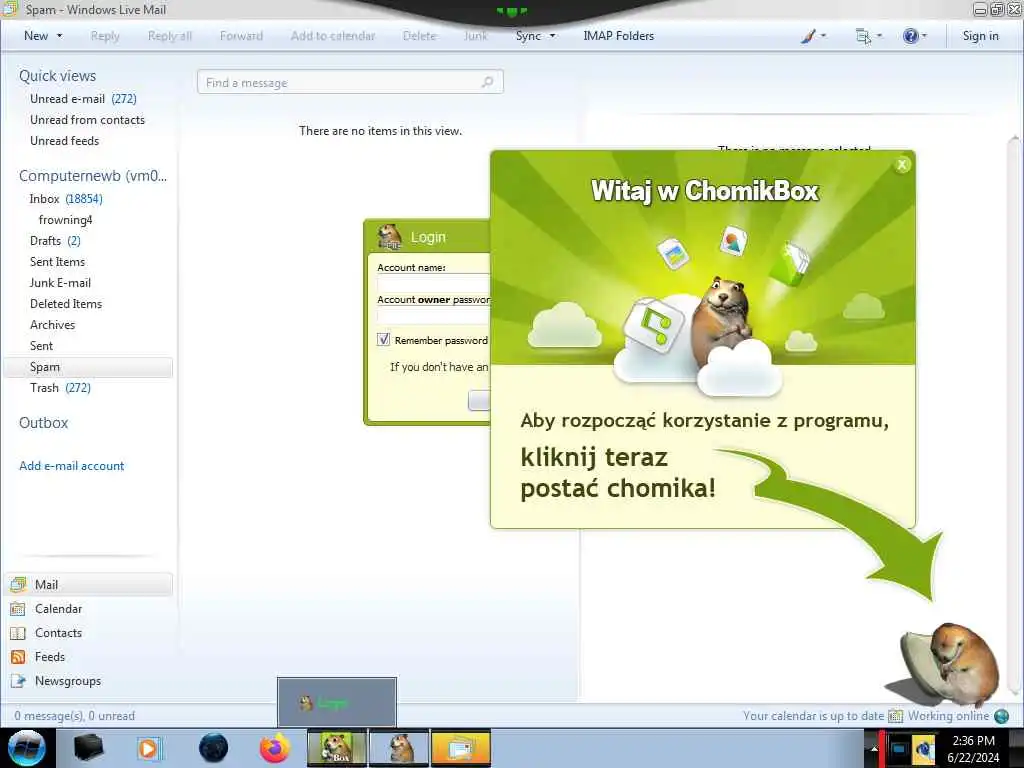Click the Working online globe icon
This screenshot has height=768, width=1024.
click(1001, 716)
